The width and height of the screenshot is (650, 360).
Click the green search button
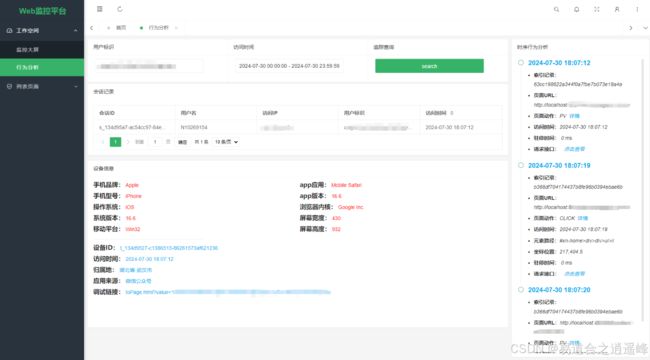[x=429, y=66]
